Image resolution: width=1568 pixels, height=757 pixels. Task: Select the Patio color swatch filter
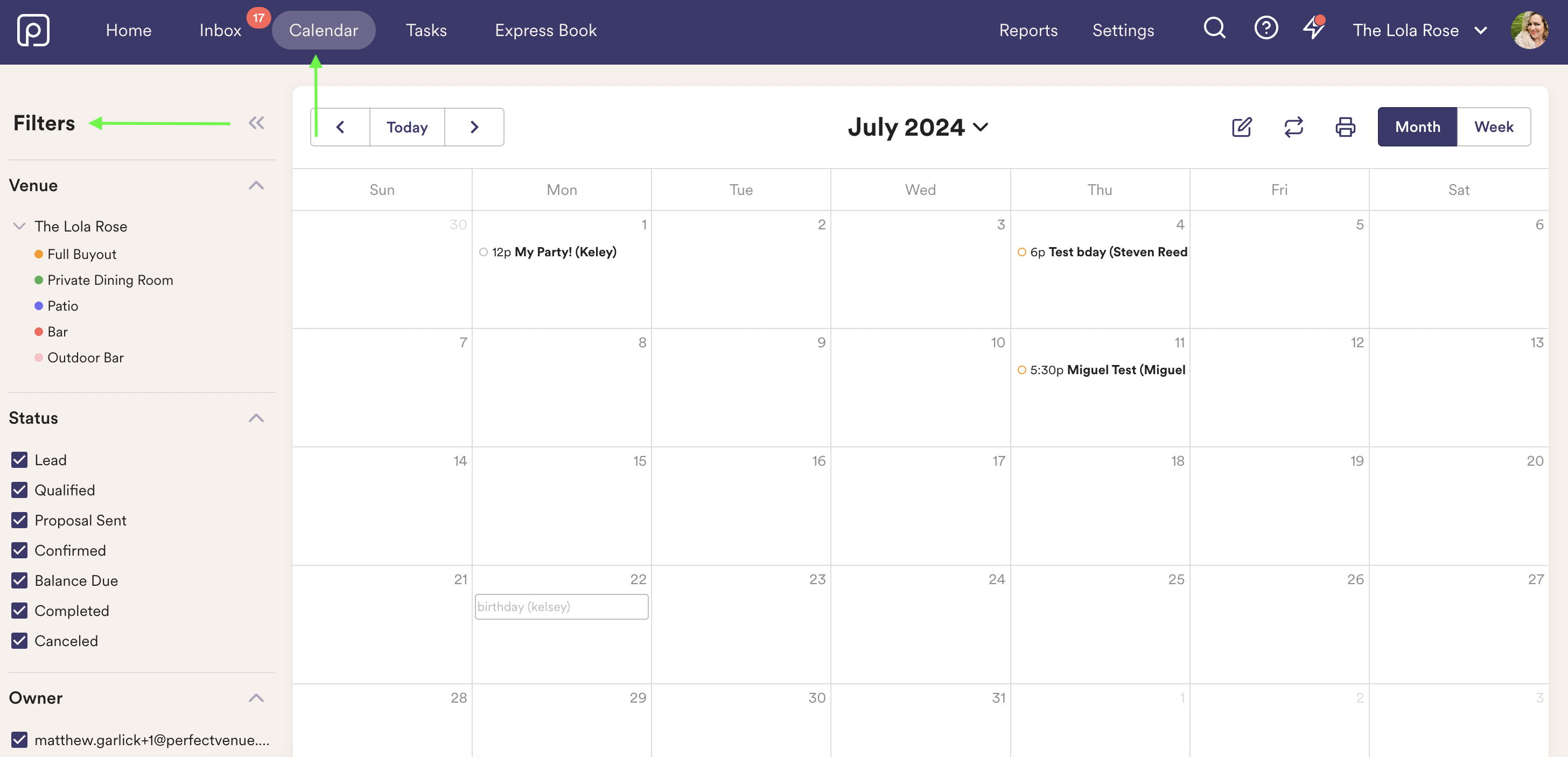38,306
